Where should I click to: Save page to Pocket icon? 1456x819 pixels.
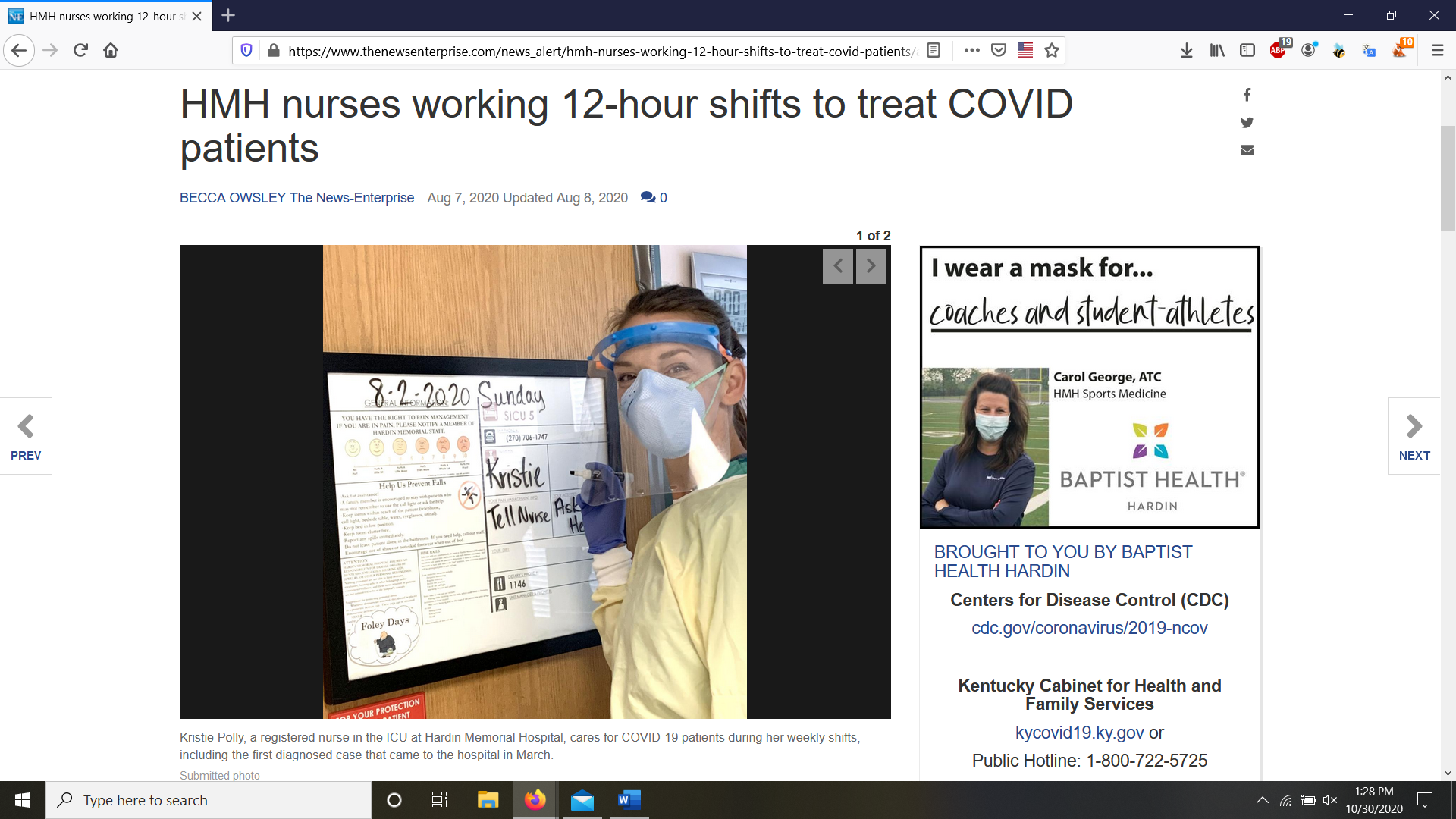coord(999,51)
